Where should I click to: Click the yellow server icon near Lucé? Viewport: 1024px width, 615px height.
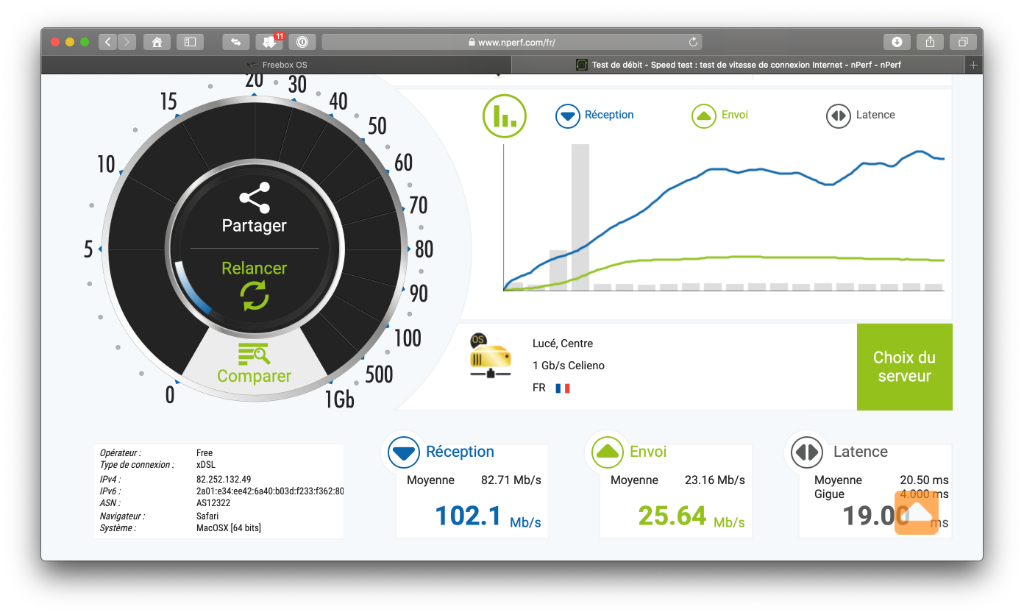(490, 357)
